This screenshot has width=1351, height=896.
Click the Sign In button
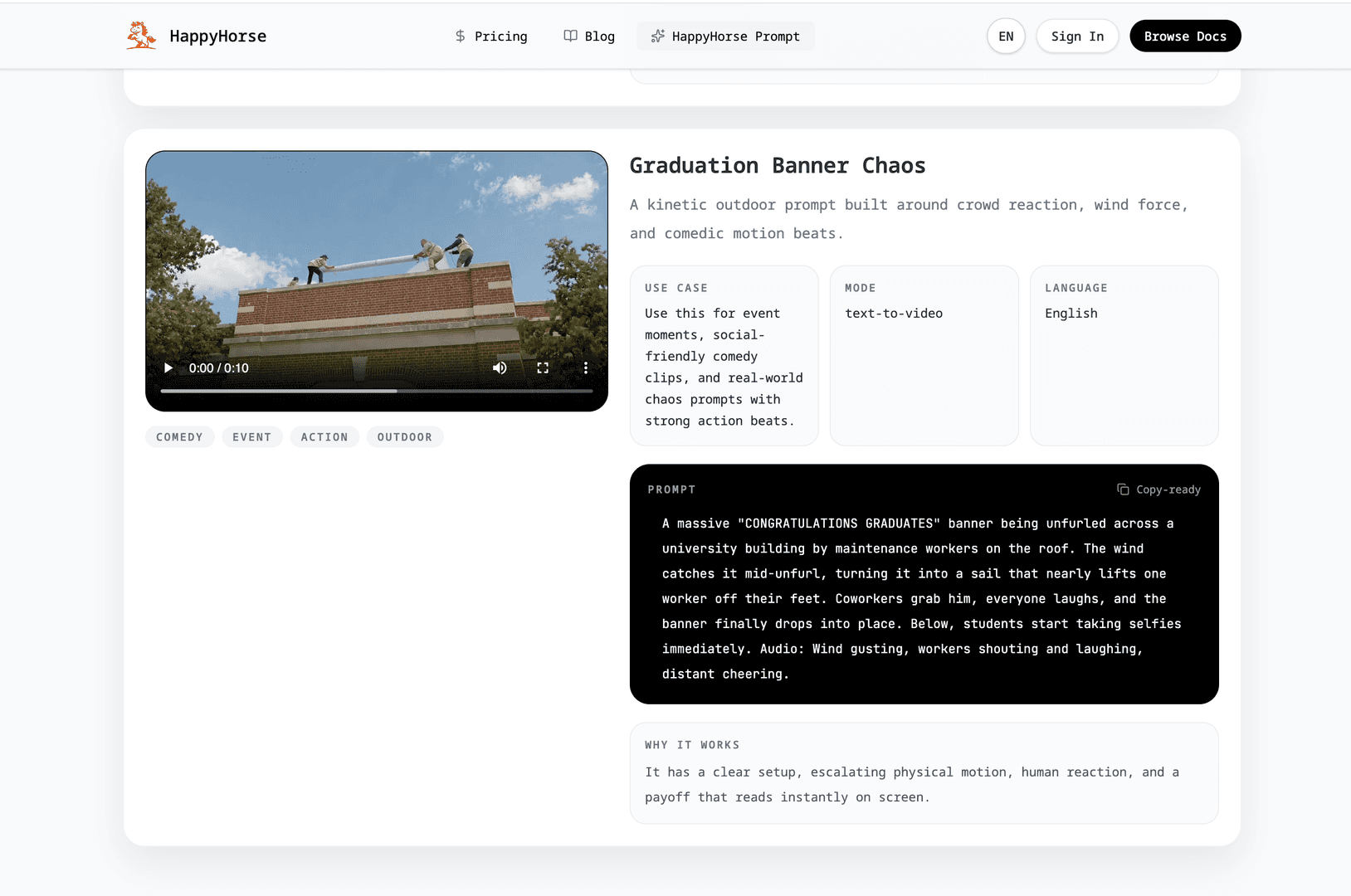1077,37
